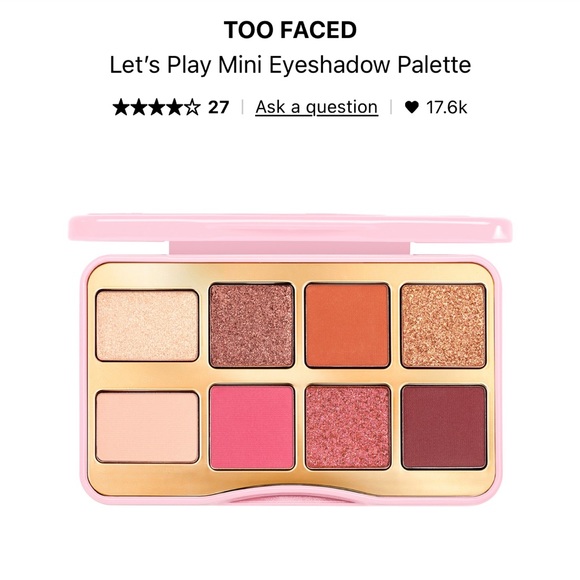
Task: Click the empty fifth rating star
Action: [x=192, y=107]
